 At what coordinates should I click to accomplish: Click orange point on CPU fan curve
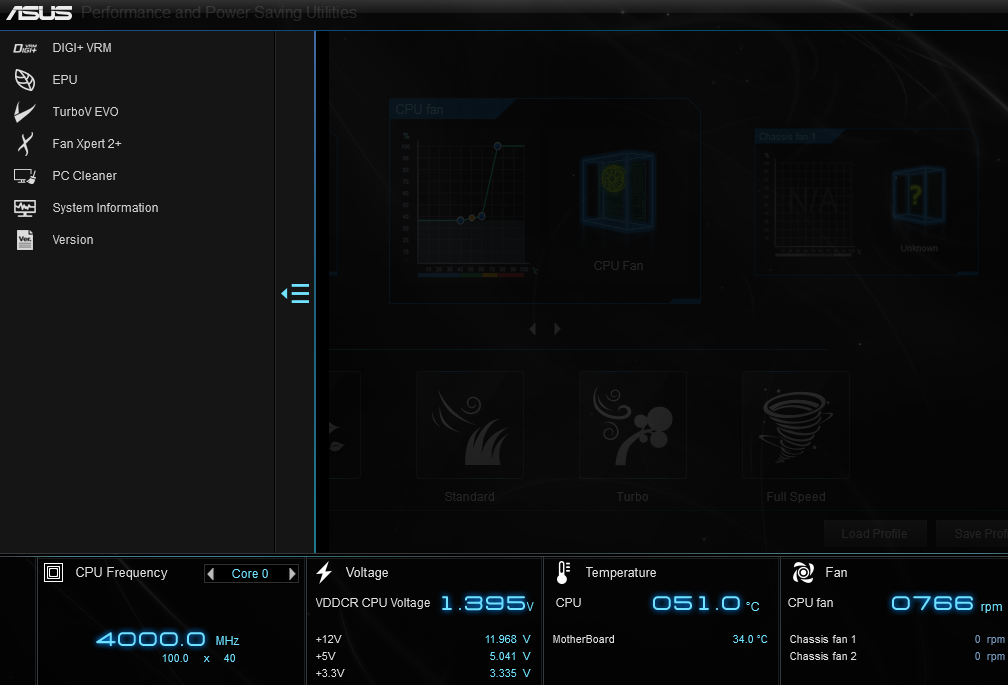472,218
